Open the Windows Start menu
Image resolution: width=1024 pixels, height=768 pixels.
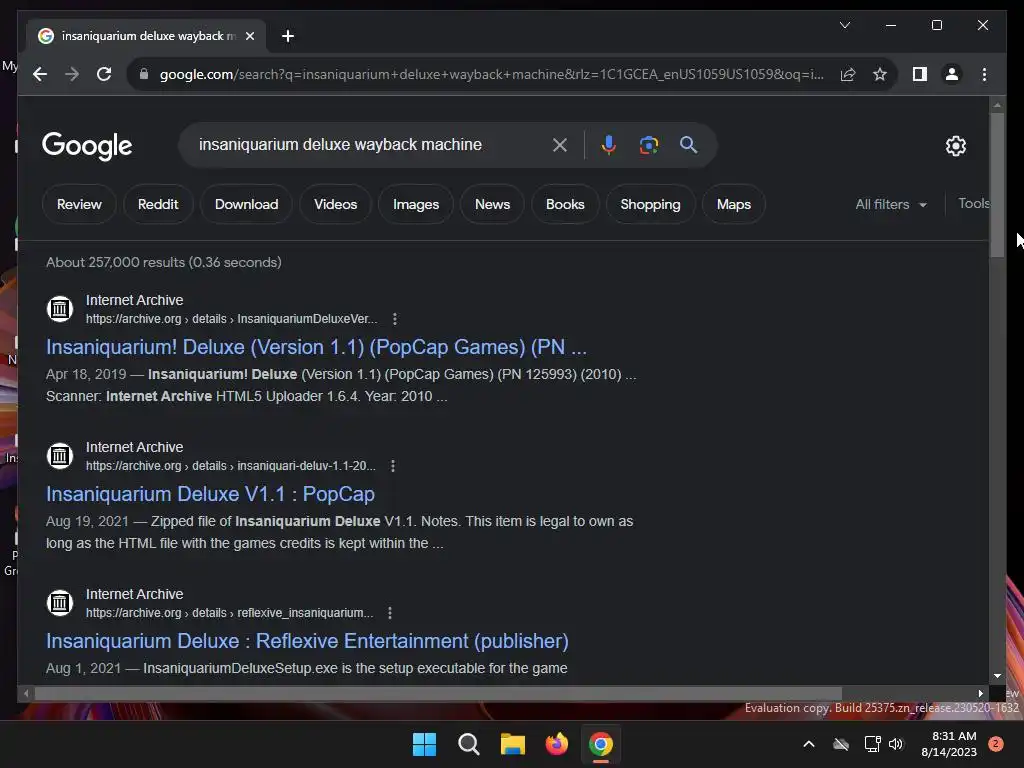[424, 744]
